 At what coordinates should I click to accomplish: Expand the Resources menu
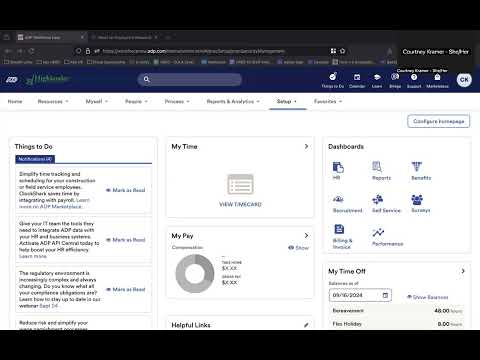point(53,101)
